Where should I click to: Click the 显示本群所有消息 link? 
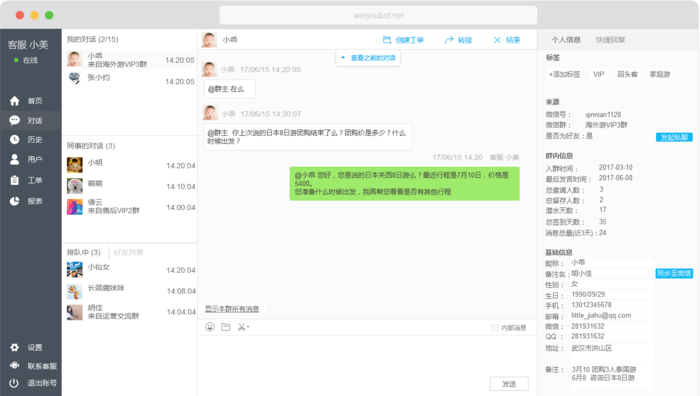[232, 309]
